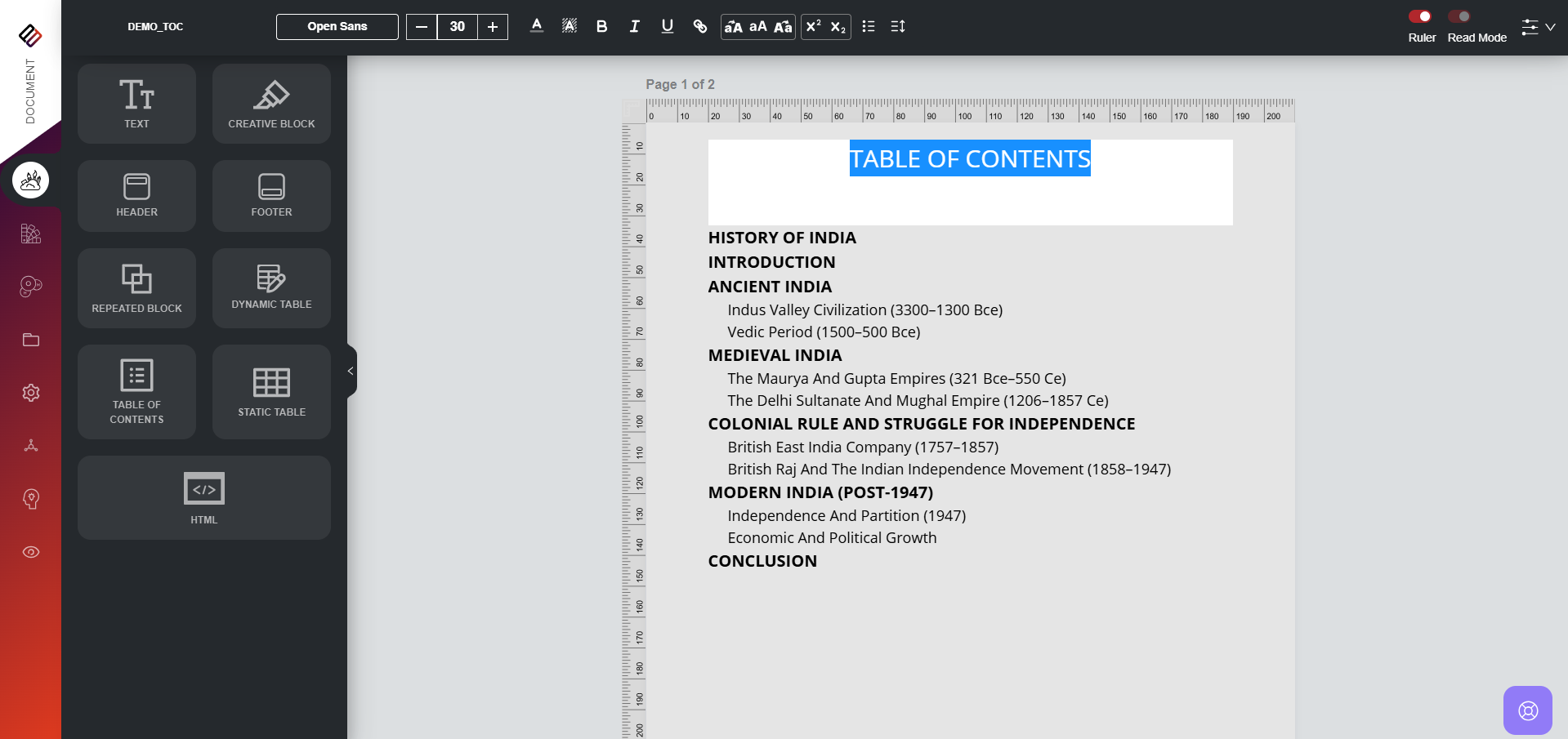Viewport: 1568px width, 739px height.
Task: Click the insert link icon
Action: [700, 26]
